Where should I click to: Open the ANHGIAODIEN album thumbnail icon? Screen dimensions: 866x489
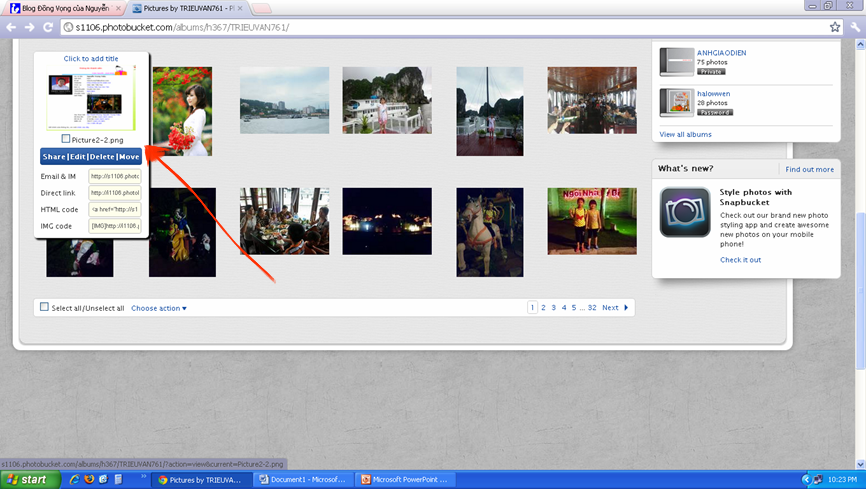click(x=676, y=62)
